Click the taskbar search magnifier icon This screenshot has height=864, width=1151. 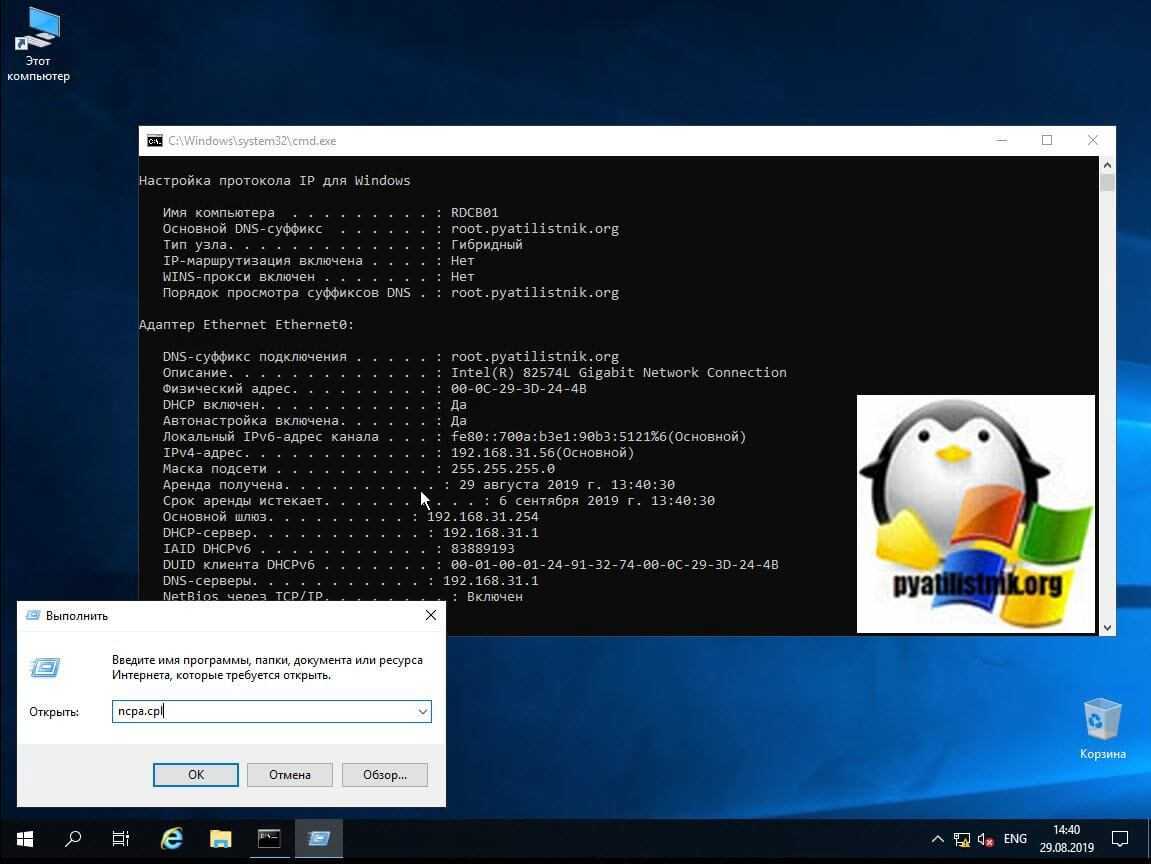point(73,838)
